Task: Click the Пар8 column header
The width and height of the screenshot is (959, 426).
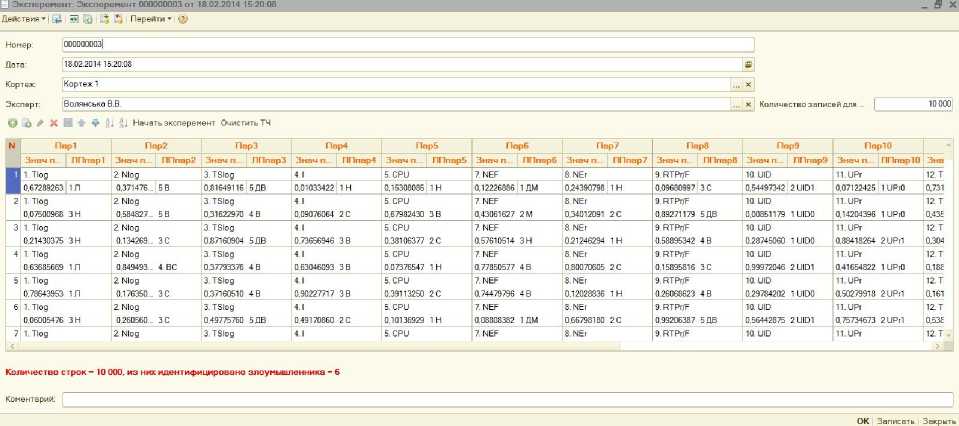Action: pos(698,146)
